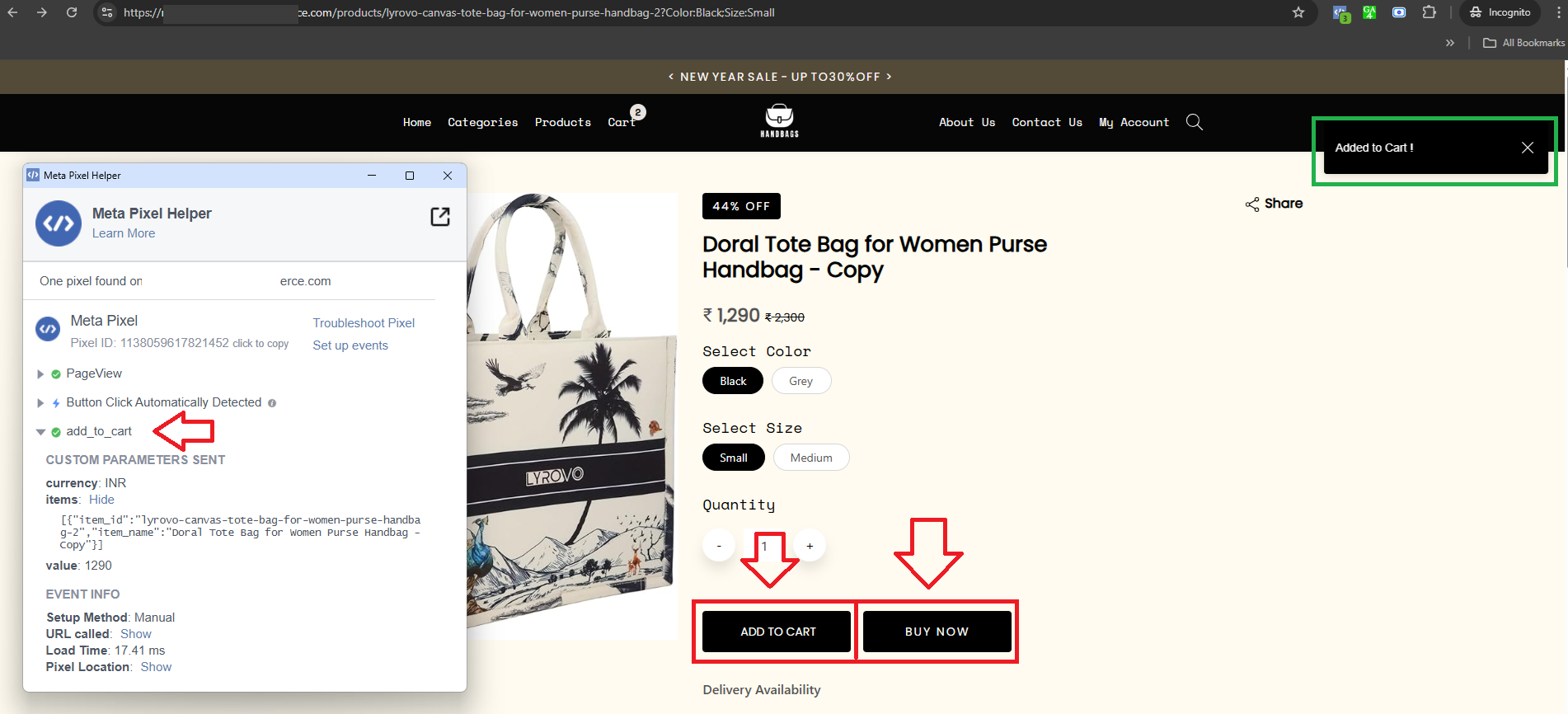Open Chrome's three-dot menu

(x=1558, y=12)
